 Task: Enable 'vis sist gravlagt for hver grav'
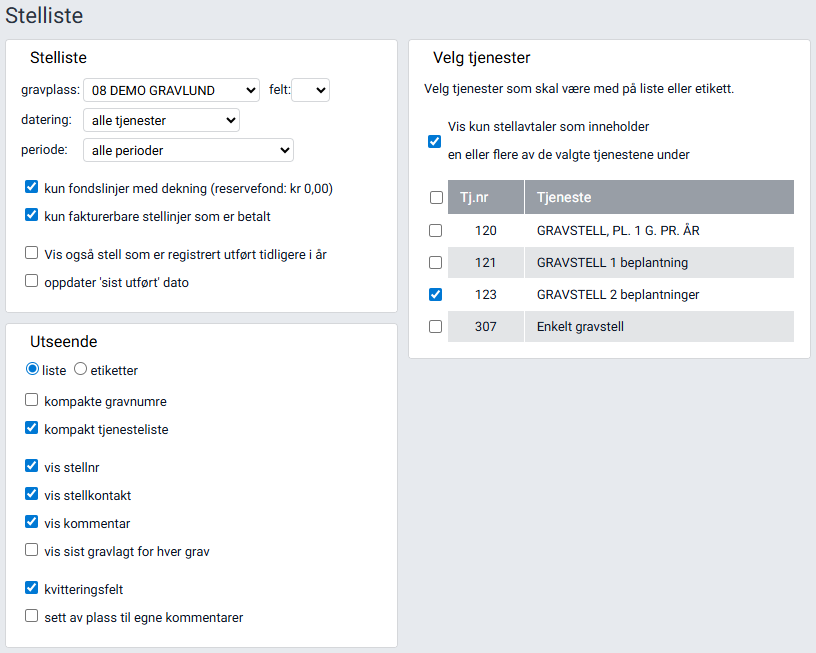pyautogui.click(x=30, y=550)
